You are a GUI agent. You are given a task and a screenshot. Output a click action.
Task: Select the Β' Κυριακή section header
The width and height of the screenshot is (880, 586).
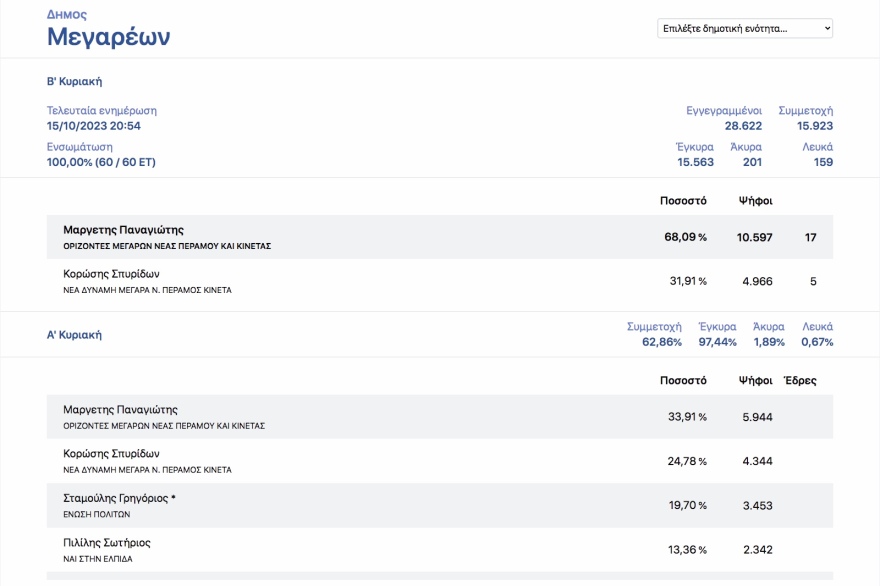(74, 81)
